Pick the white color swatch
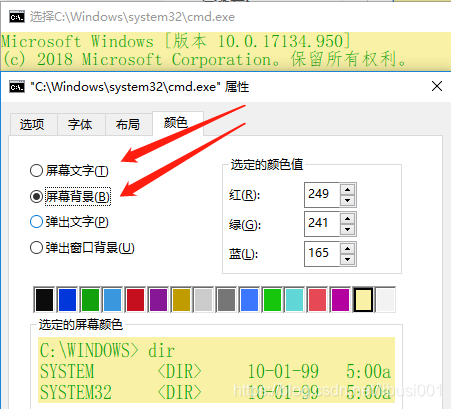The image size is (451, 409). pos(386,300)
